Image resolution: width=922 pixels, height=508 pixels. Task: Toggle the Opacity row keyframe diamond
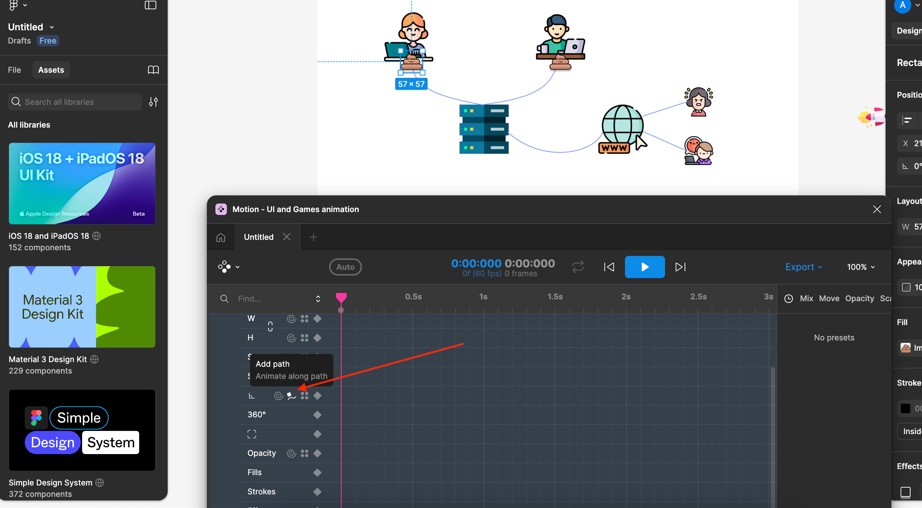click(x=318, y=453)
